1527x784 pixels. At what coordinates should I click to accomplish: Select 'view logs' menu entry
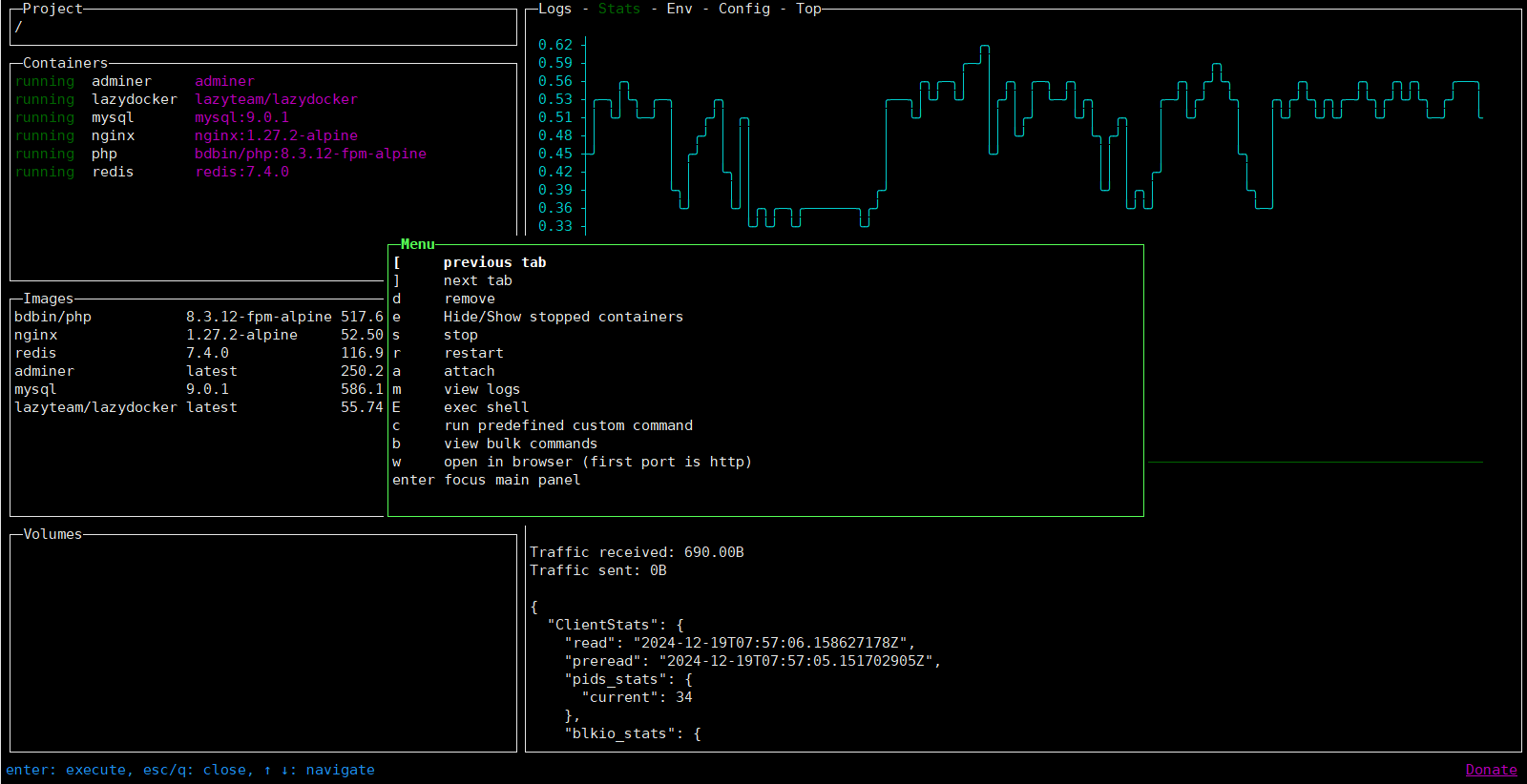click(x=765, y=389)
